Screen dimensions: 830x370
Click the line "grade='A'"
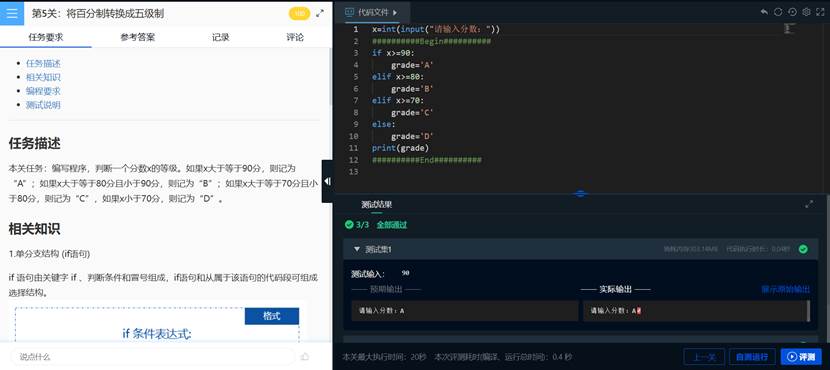(x=413, y=65)
